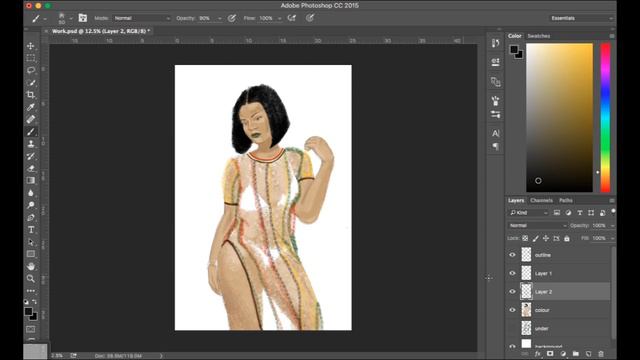Switch to the Channels tab
Screen dimensions: 640x360
pyautogui.click(x=541, y=200)
